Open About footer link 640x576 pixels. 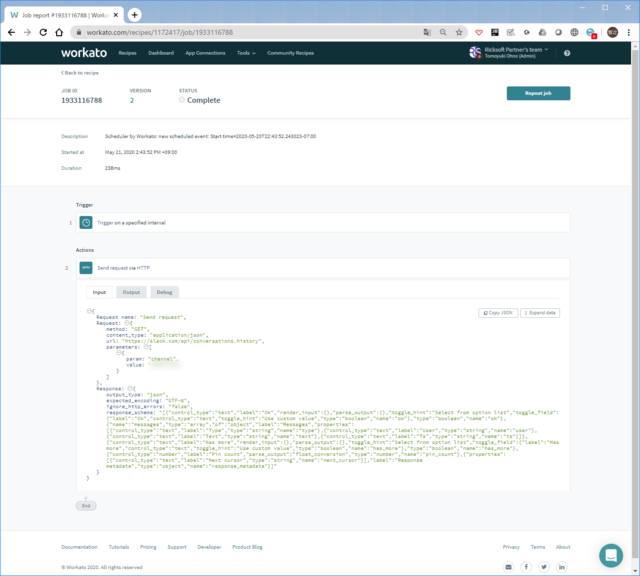point(563,547)
